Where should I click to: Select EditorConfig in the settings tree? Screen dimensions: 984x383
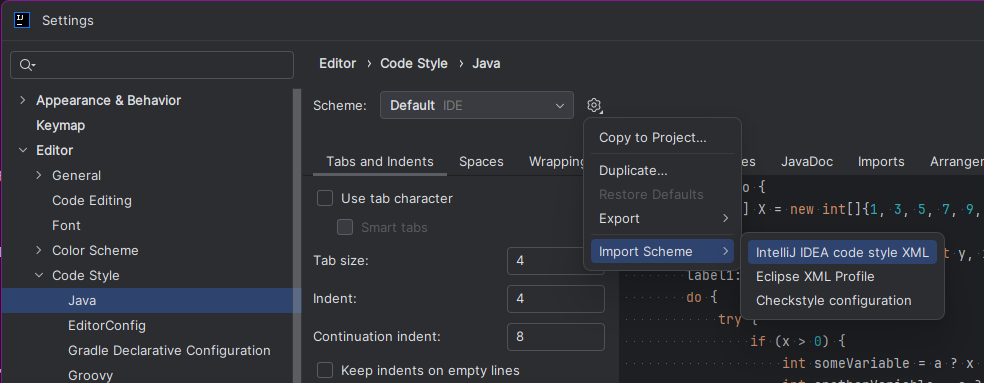coord(107,326)
